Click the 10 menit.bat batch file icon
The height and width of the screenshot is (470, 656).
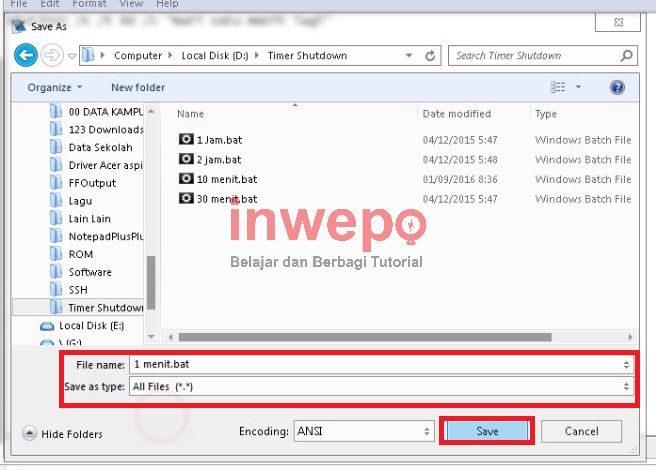point(186,178)
